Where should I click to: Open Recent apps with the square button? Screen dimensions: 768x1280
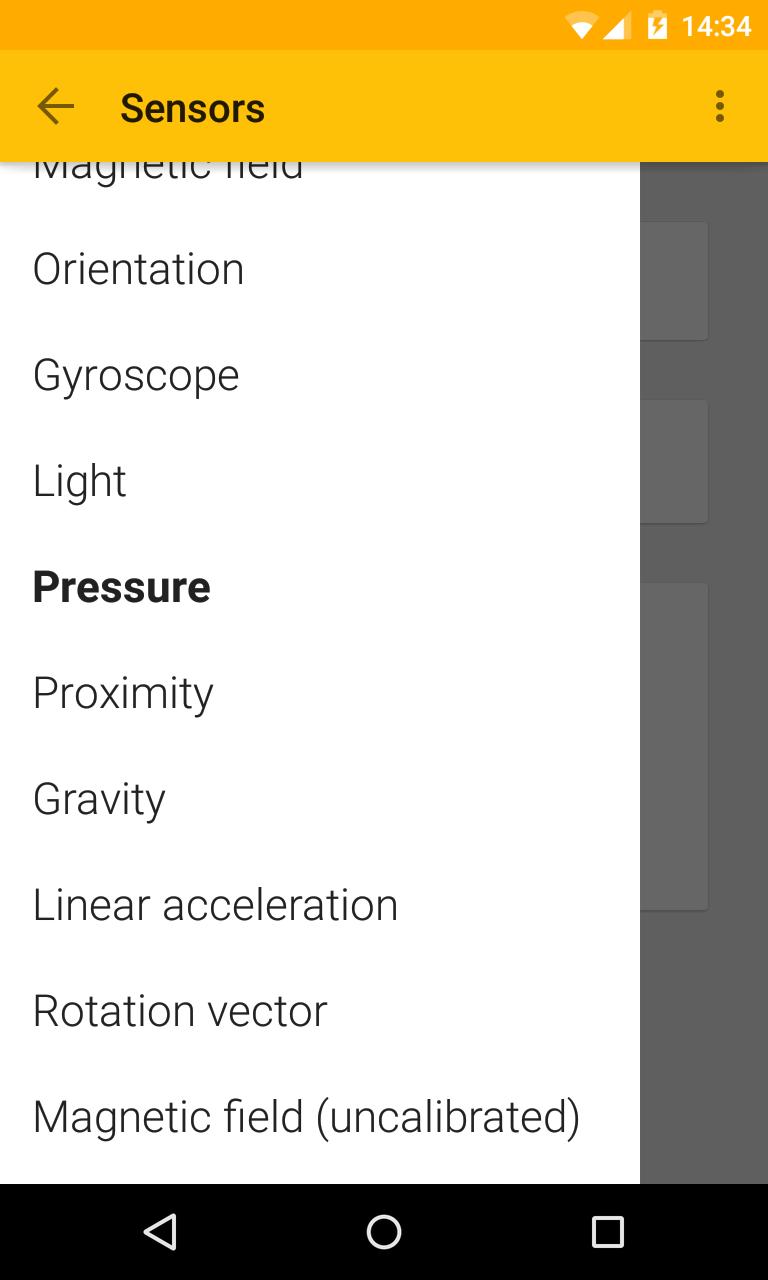606,1232
